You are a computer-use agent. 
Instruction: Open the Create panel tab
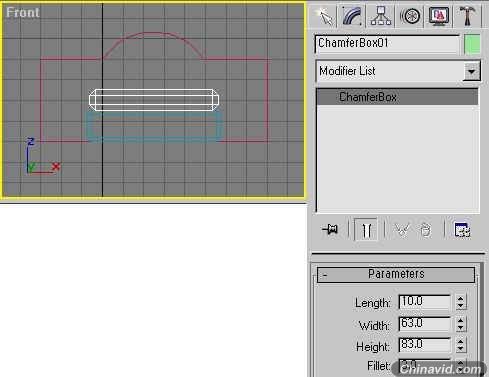[x=324, y=16]
